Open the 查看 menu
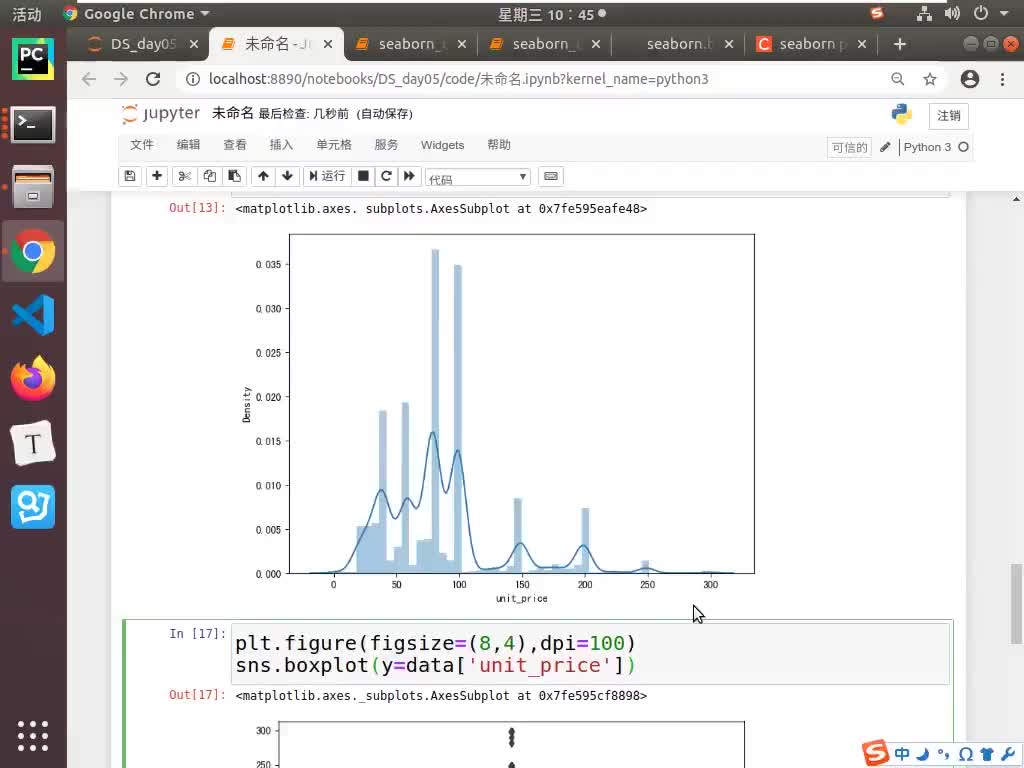Screen dimensions: 1024x768 [x=235, y=145]
